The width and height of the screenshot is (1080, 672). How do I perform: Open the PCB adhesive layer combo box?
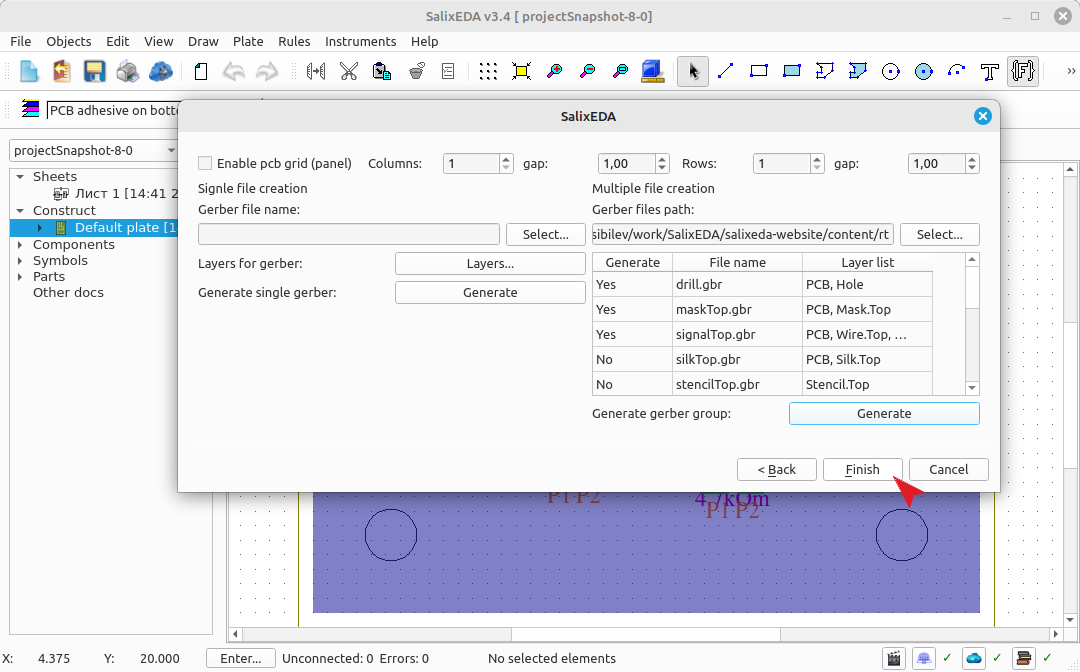pos(113,110)
